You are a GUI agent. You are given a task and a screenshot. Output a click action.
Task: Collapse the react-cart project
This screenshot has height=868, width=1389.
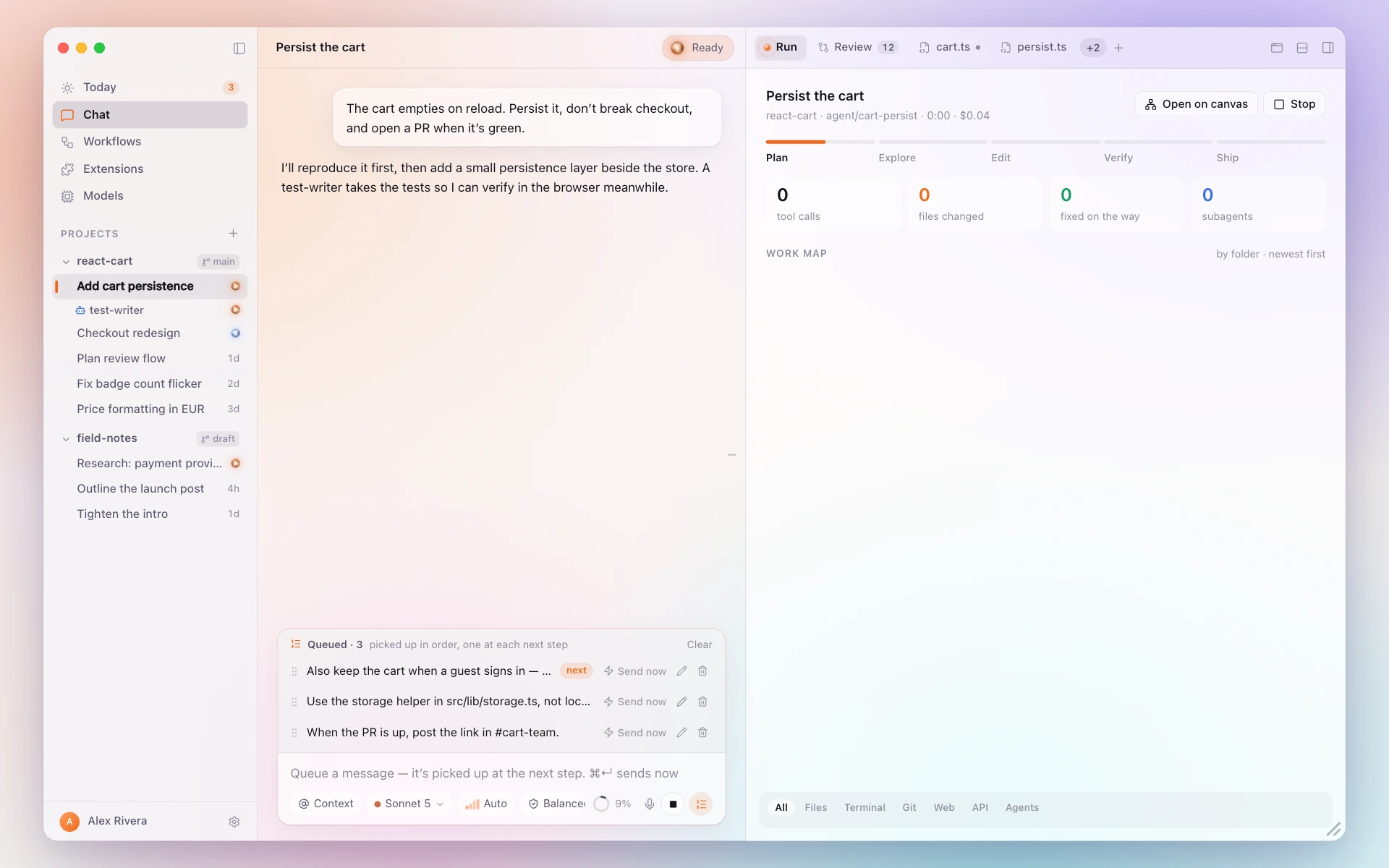[66, 262]
